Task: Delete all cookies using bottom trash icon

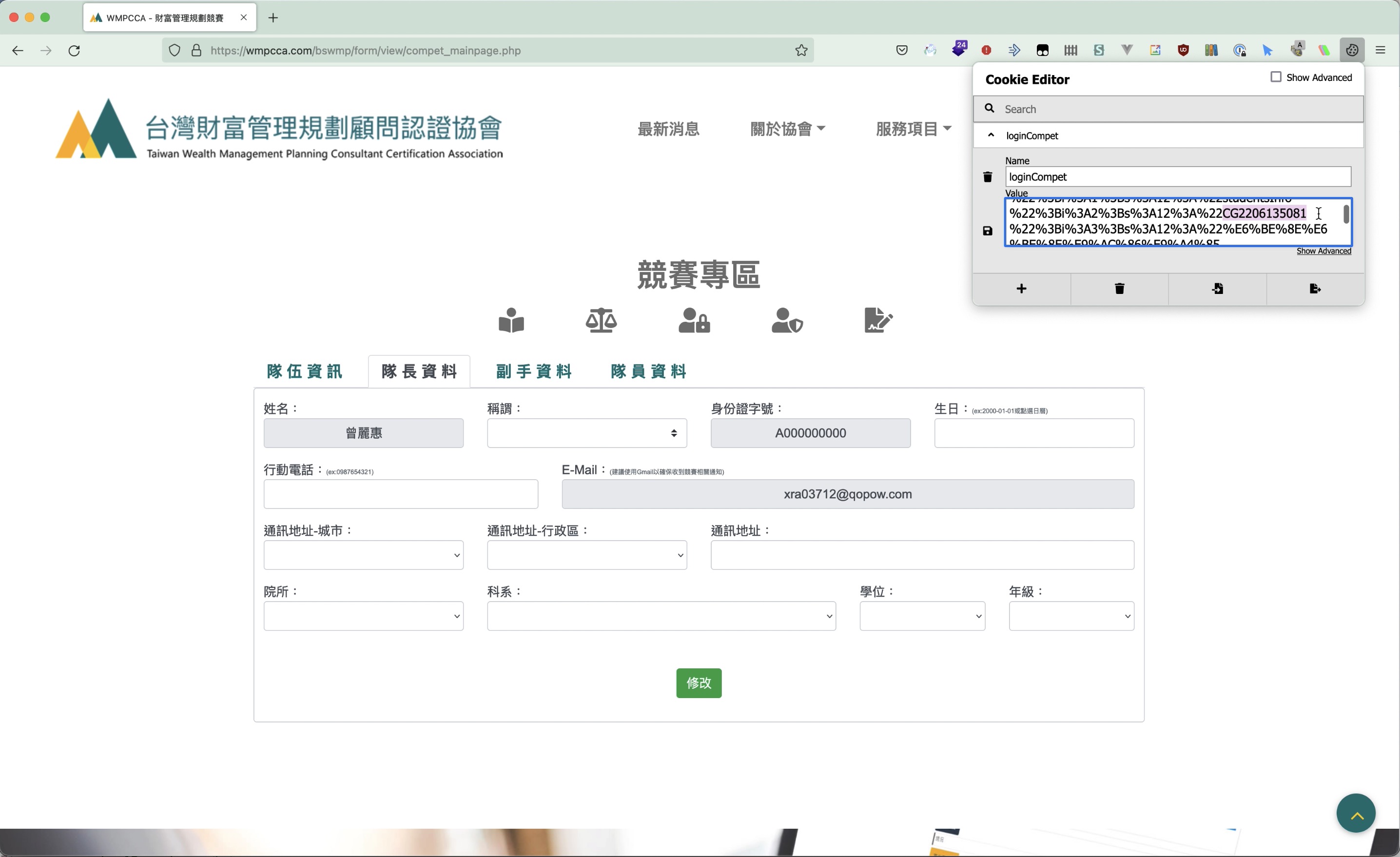Action: (x=1119, y=289)
